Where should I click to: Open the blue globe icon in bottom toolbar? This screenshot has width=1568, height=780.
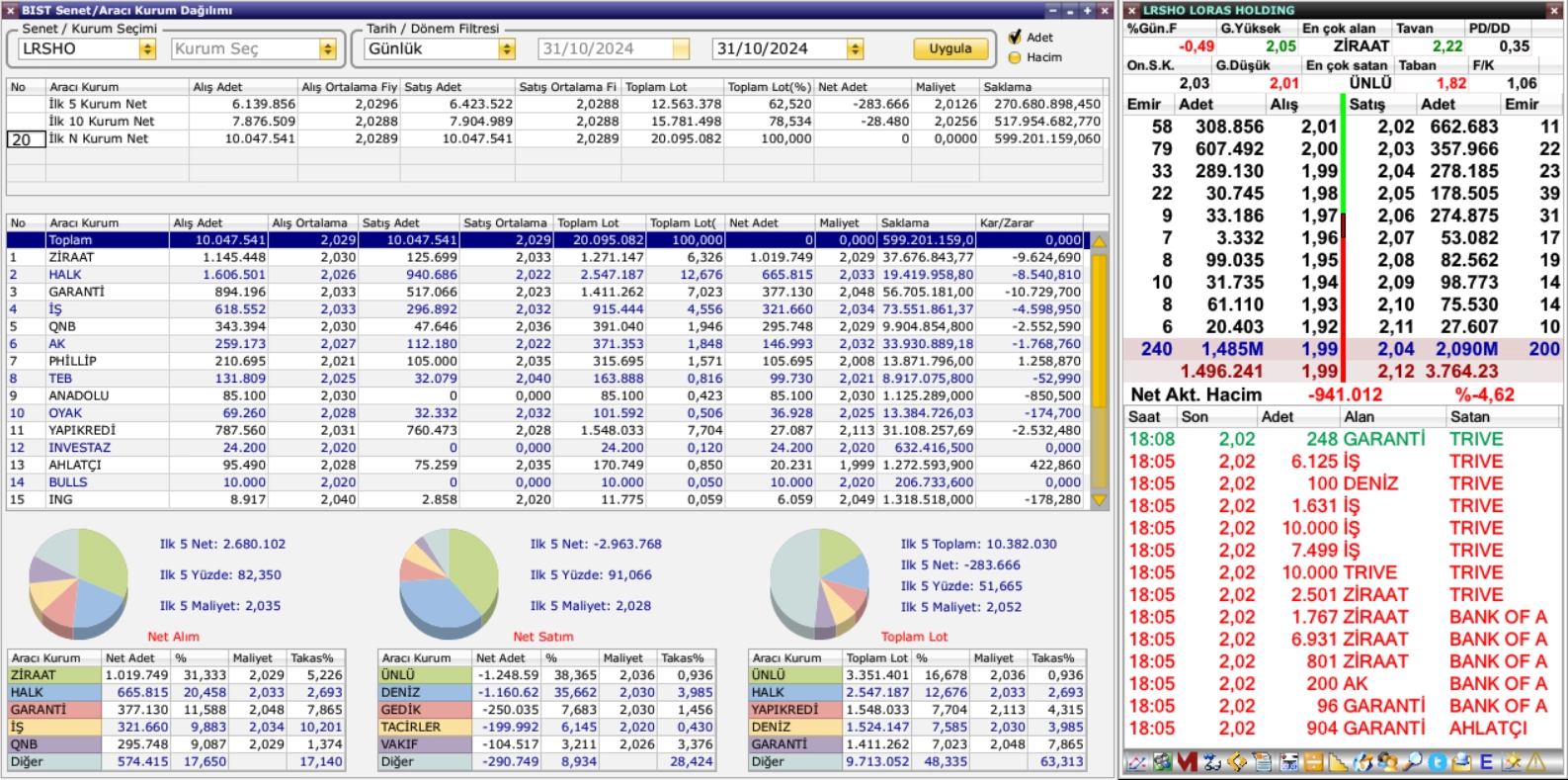coord(1362,762)
